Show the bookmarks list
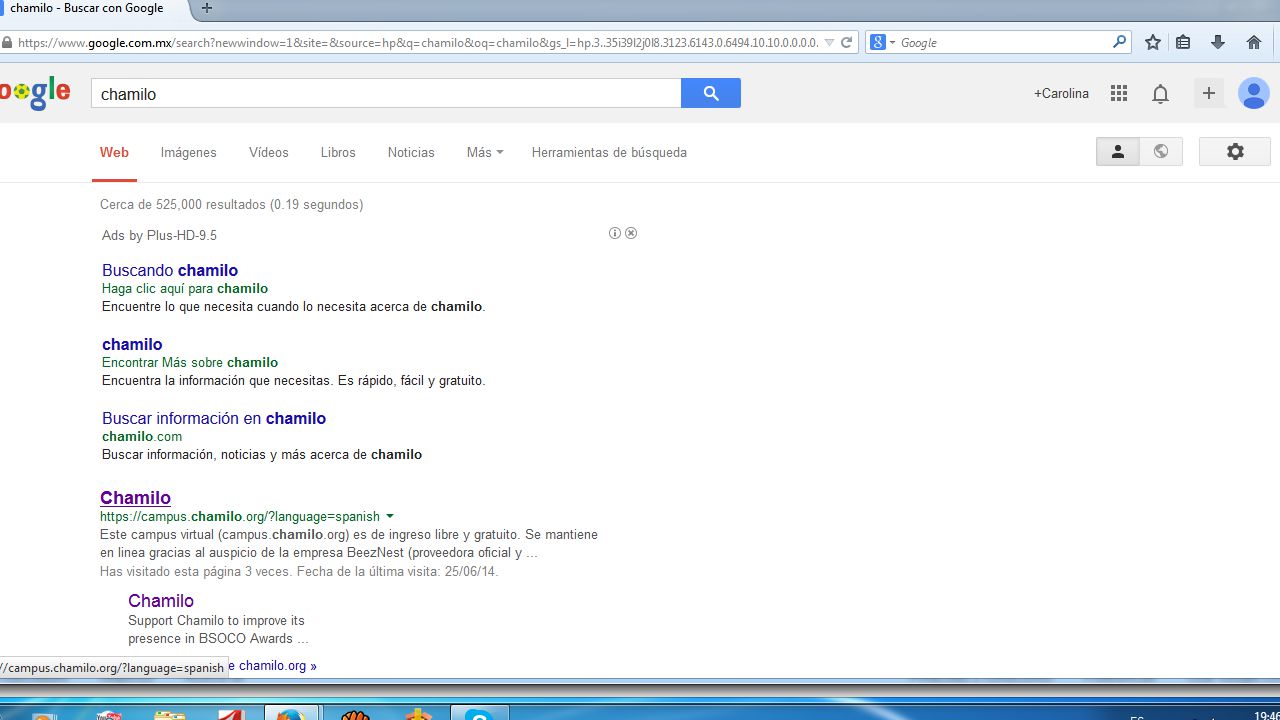The height and width of the screenshot is (720, 1280). pyautogui.click(x=1183, y=43)
